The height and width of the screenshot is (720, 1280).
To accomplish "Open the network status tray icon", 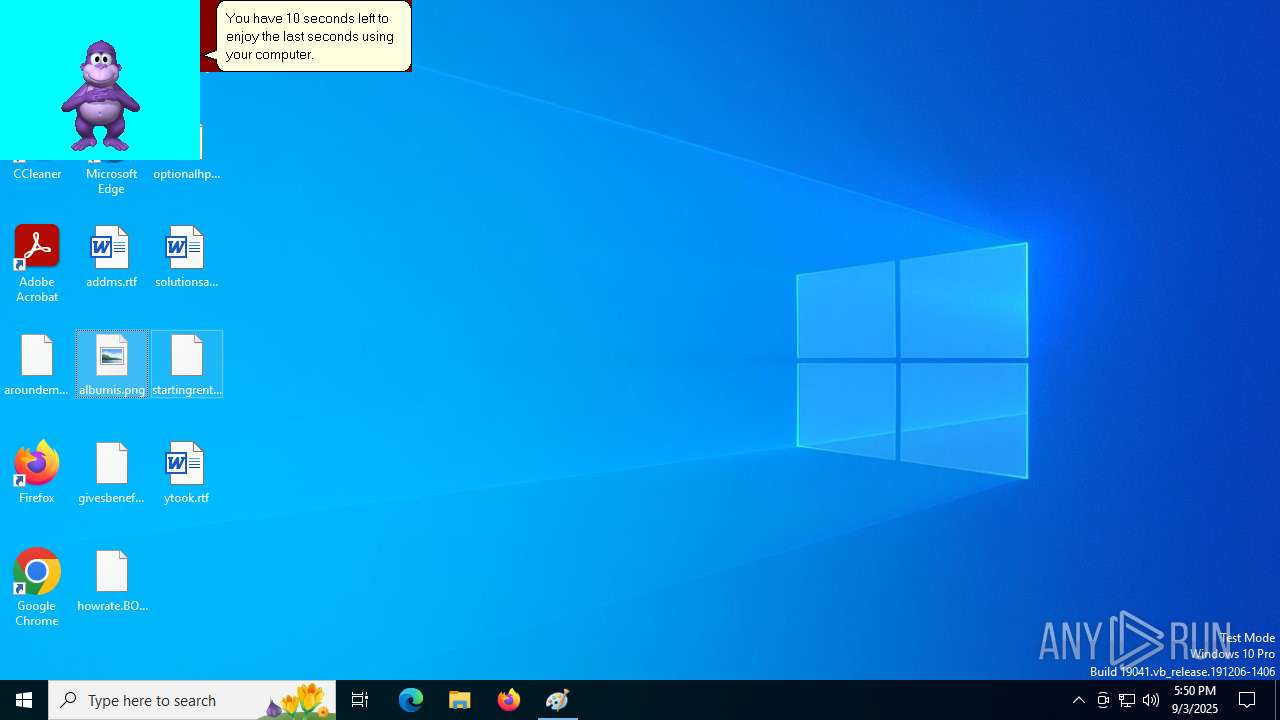I will pos(1127,700).
